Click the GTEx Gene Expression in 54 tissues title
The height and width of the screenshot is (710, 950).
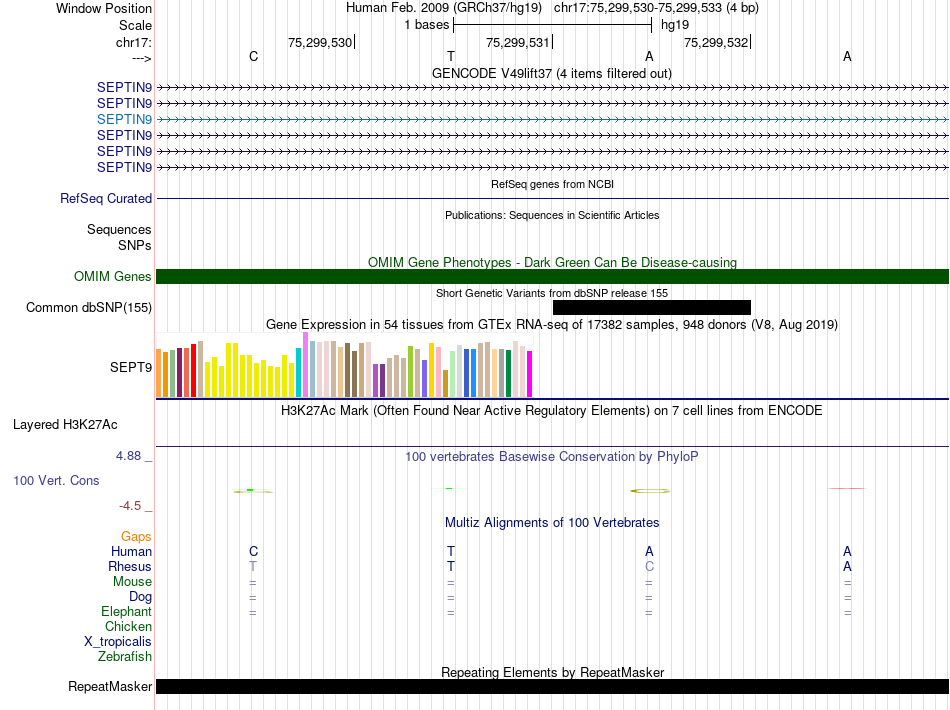(x=552, y=324)
